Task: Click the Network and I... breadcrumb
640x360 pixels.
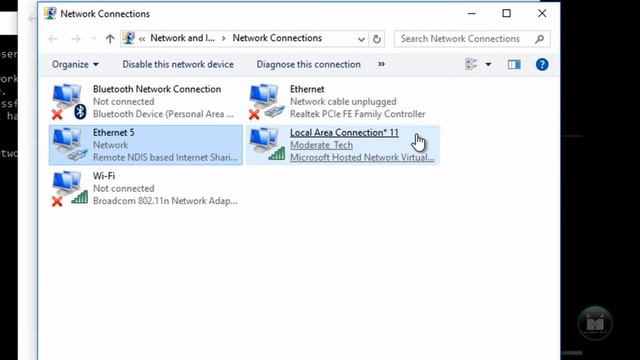Action: [x=182, y=38]
